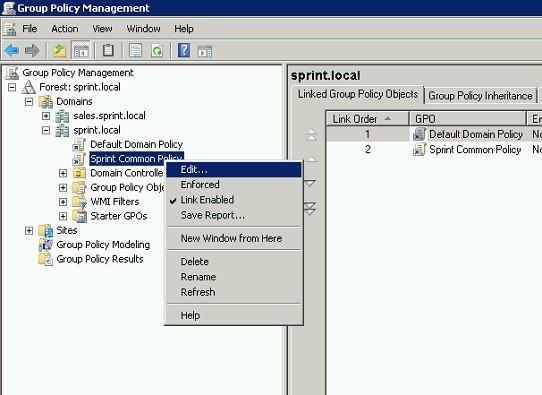Switch to Group Policy Inheritance tab
The height and width of the screenshot is (395, 542).
coord(480,96)
